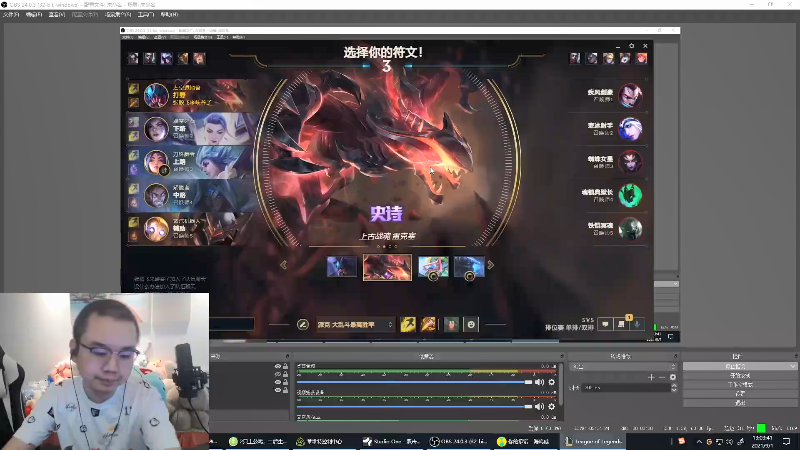Click the transition duration value field

coord(626,388)
